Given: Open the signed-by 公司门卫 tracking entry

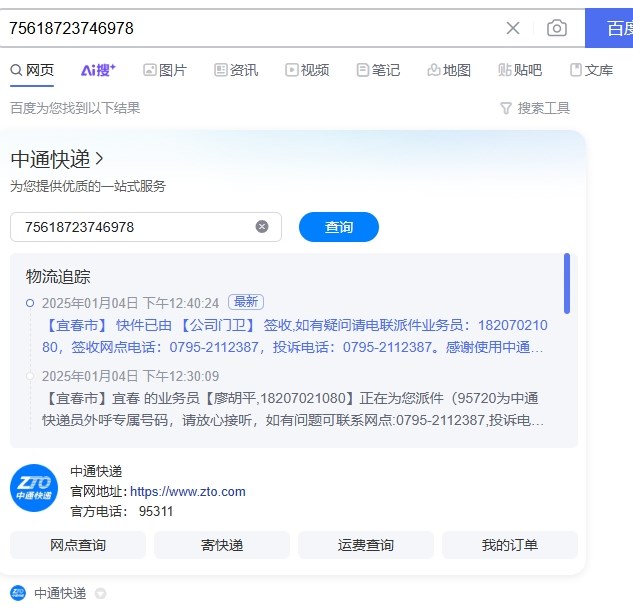Looking at the screenshot, I should pyautogui.click(x=295, y=336).
